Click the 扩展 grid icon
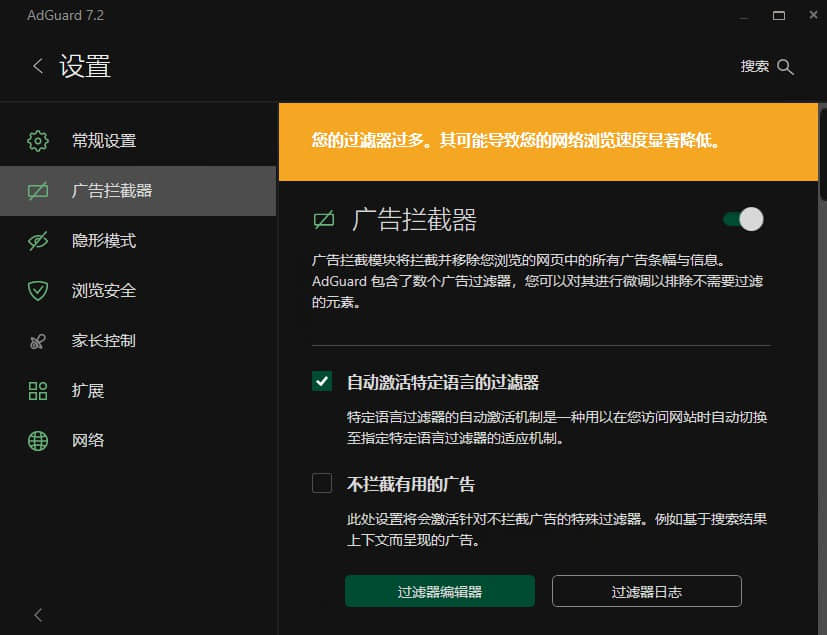Image resolution: width=827 pixels, height=635 pixels. click(37, 391)
